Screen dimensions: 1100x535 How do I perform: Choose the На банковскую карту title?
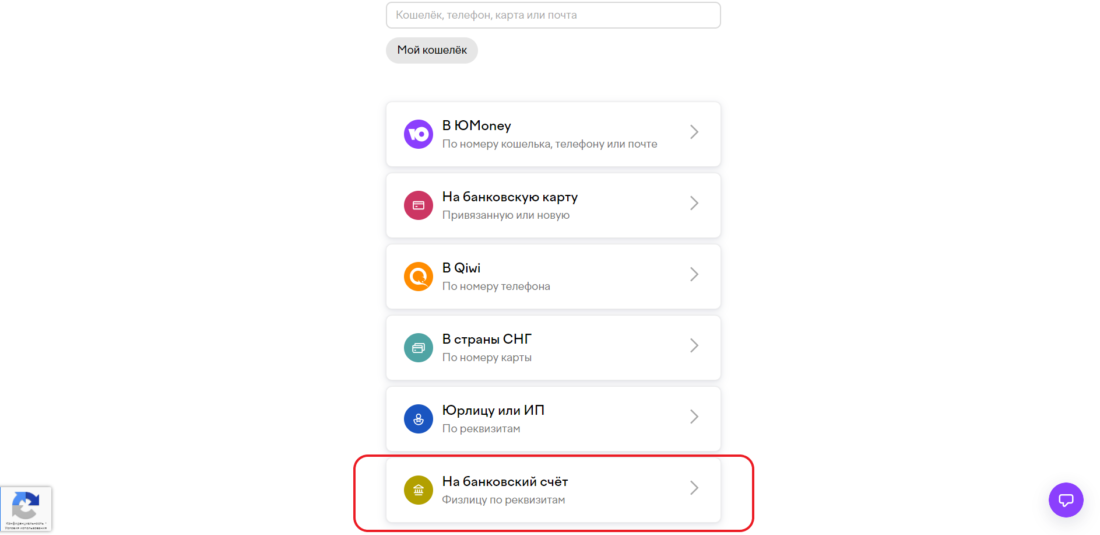coord(510,197)
